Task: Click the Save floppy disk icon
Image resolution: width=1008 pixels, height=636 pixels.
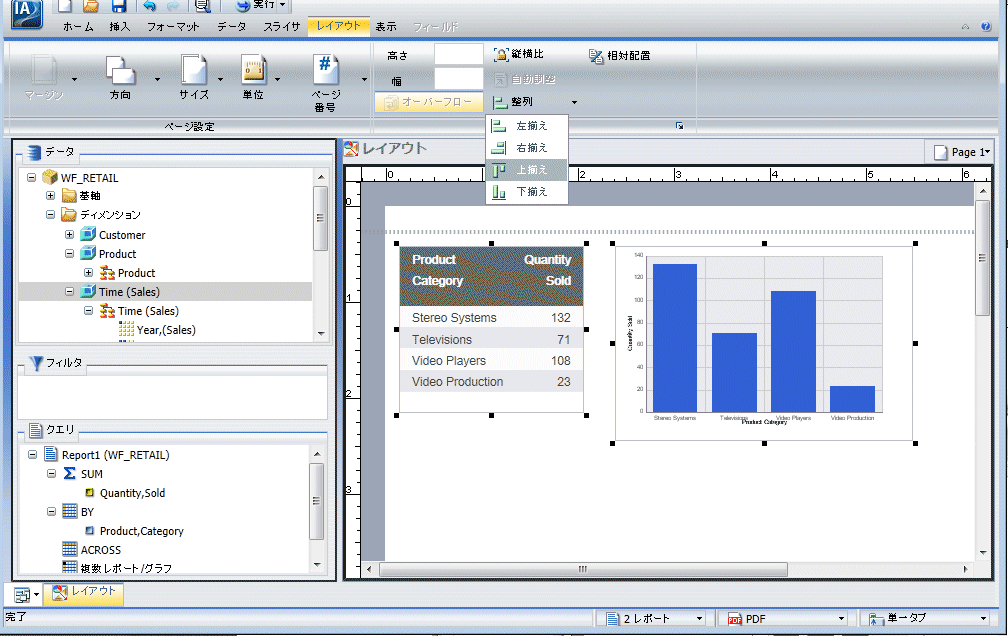Action: [119, 6]
